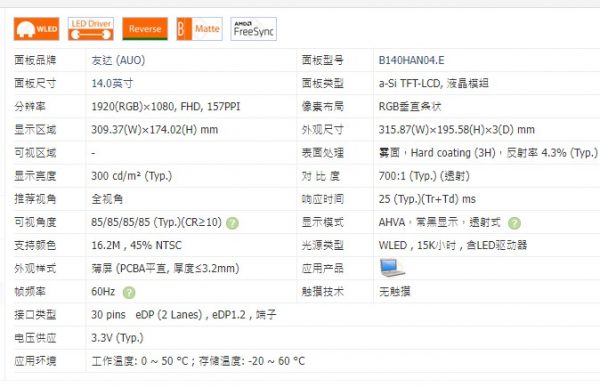Select the 16.2M, 45% NTSC color value

click(136, 245)
